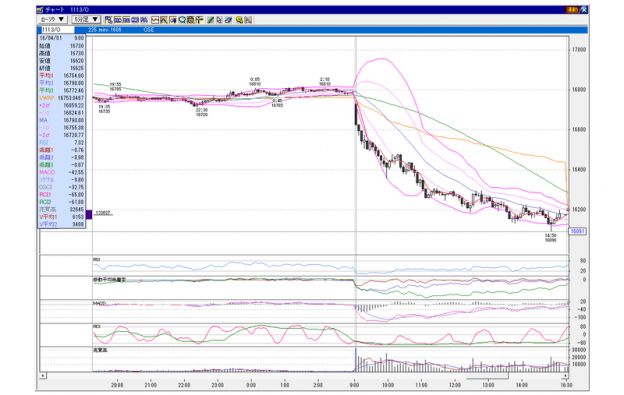Viewport: 624px width, 395px height.
Task: Click the technical indicator icon beside magnifier
Action: click(x=191, y=20)
